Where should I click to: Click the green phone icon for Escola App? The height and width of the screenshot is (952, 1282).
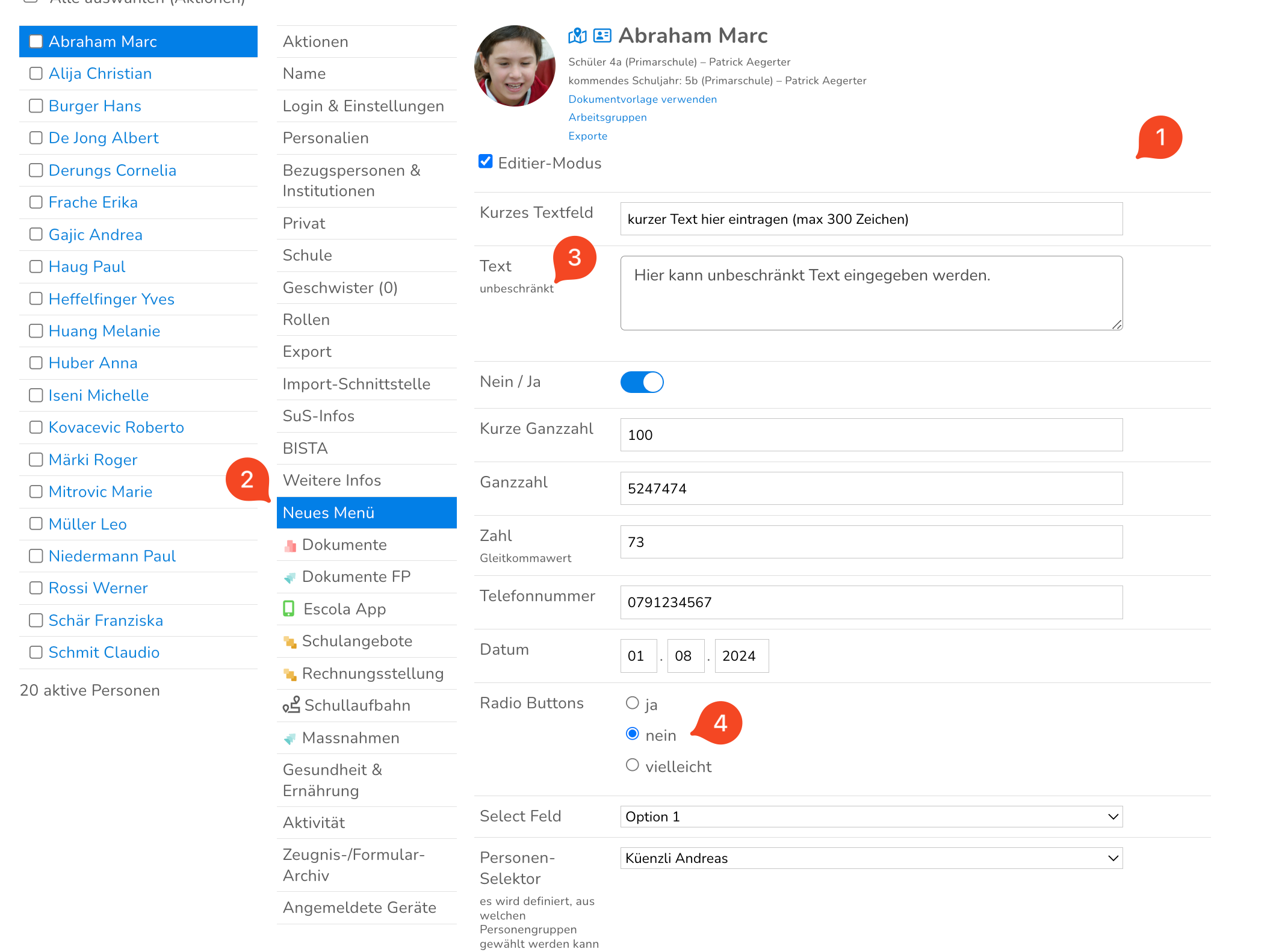(289, 608)
